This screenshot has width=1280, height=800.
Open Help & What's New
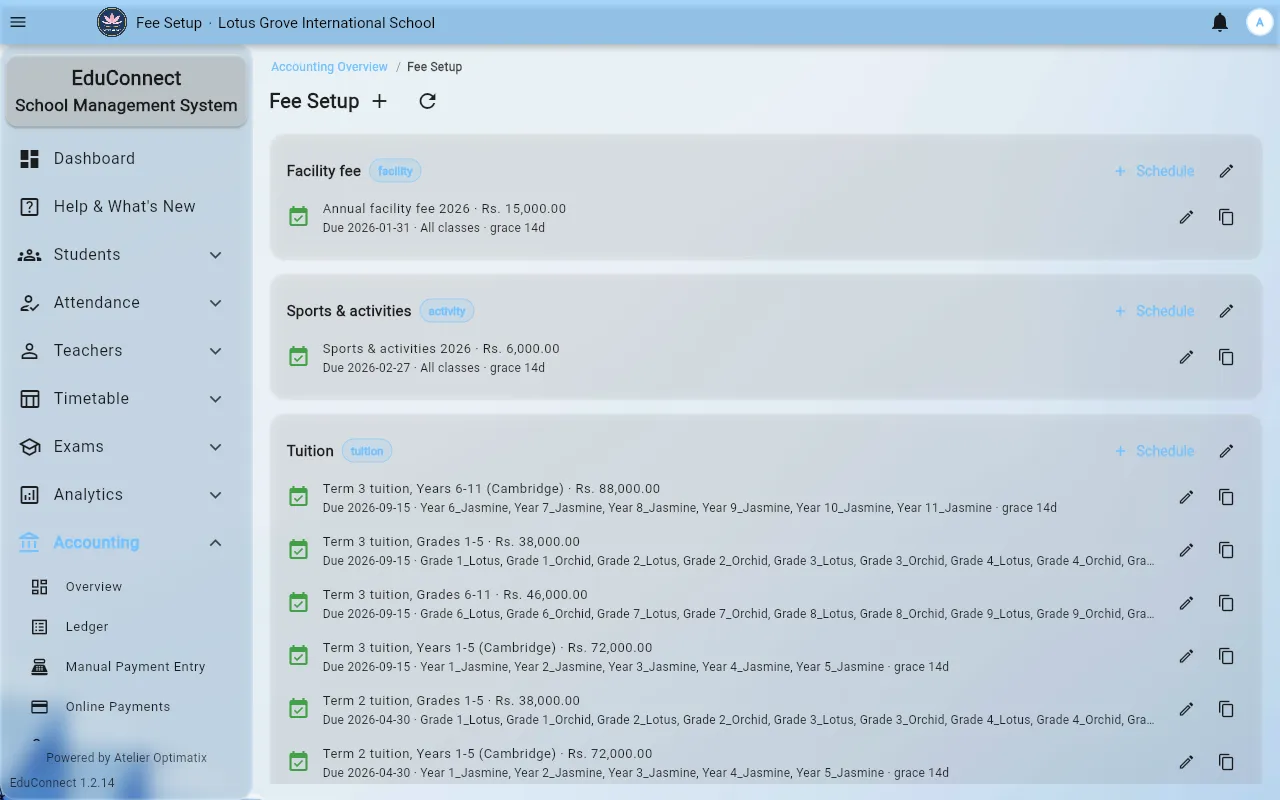click(125, 207)
